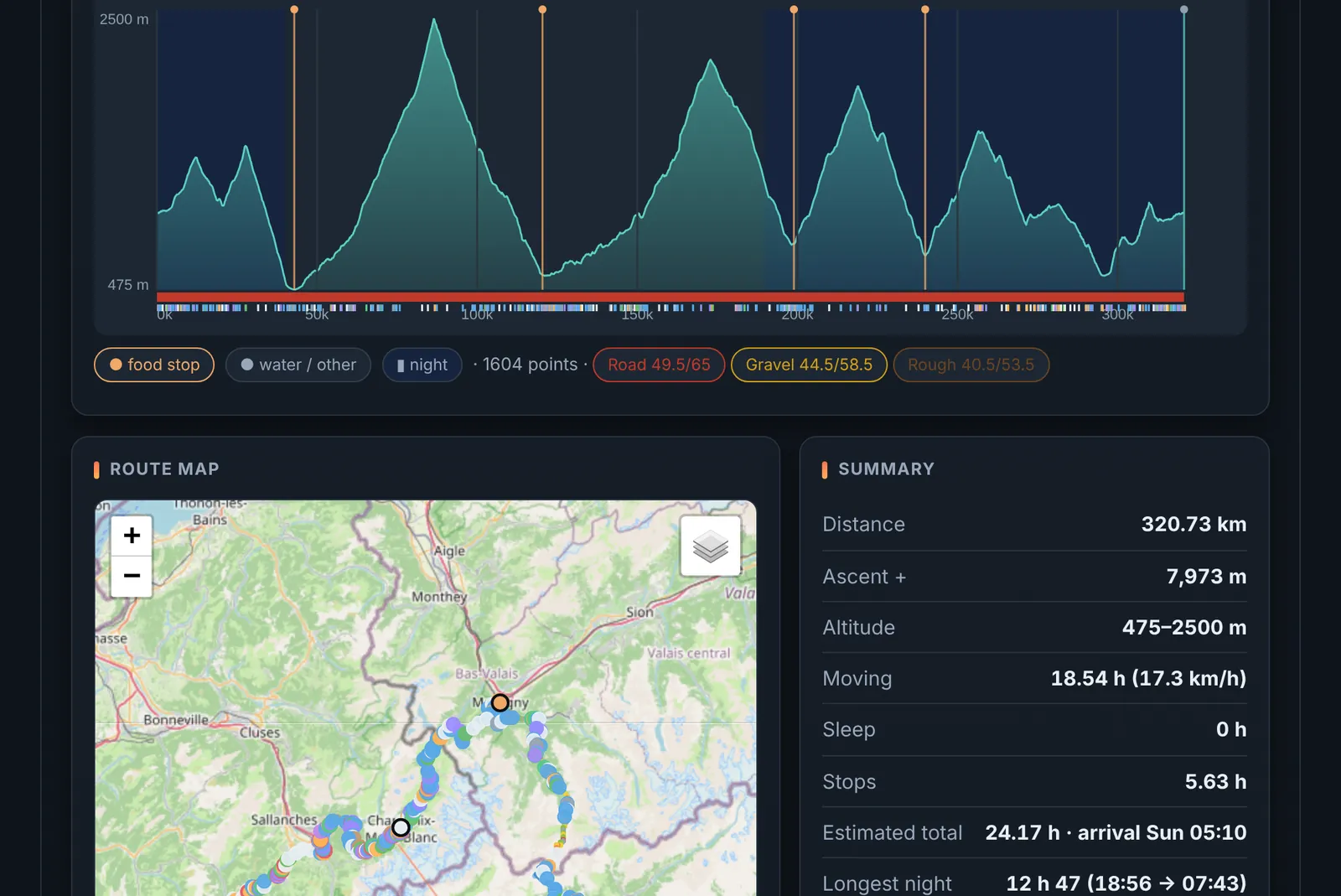Click the food stop marker before 150k
Screen dimensions: 1341x896
(542, 9)
